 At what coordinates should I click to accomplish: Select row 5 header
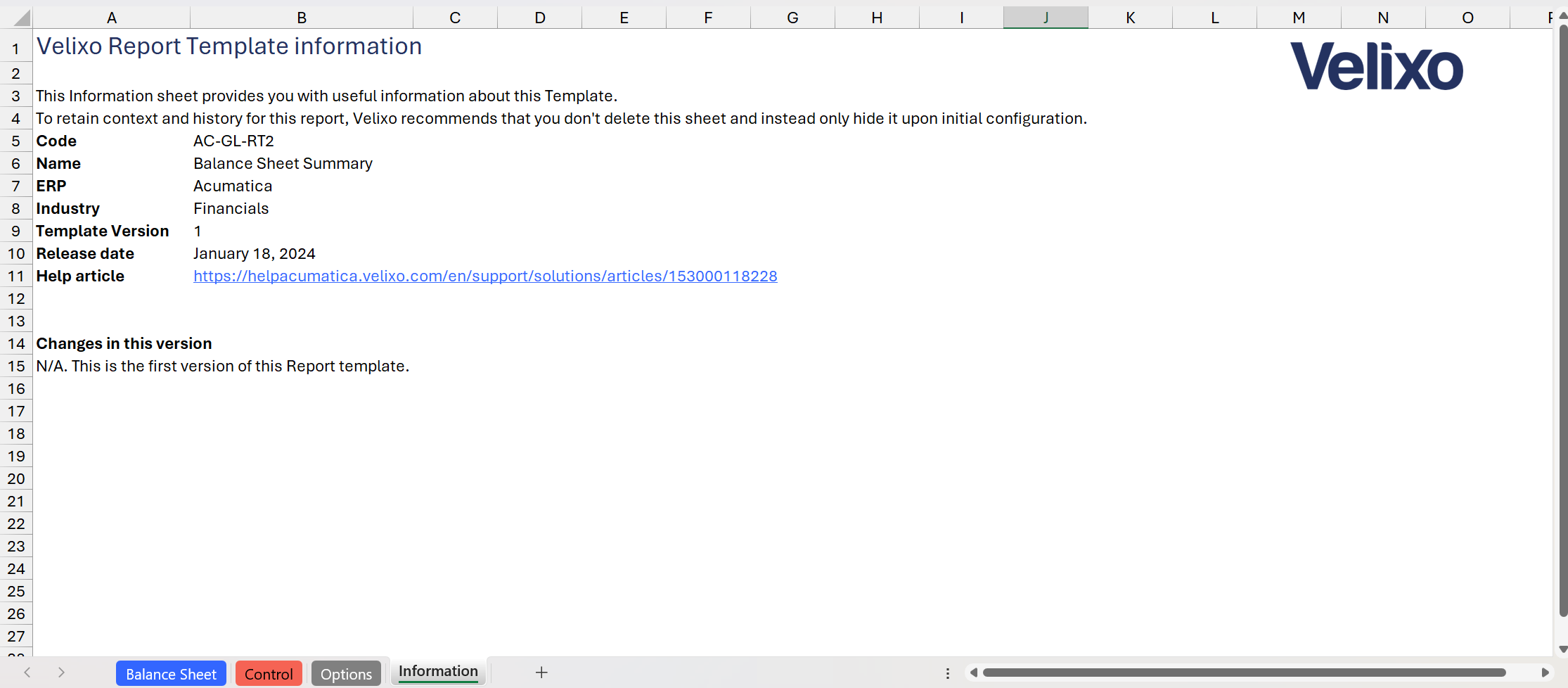pos(16,141)
